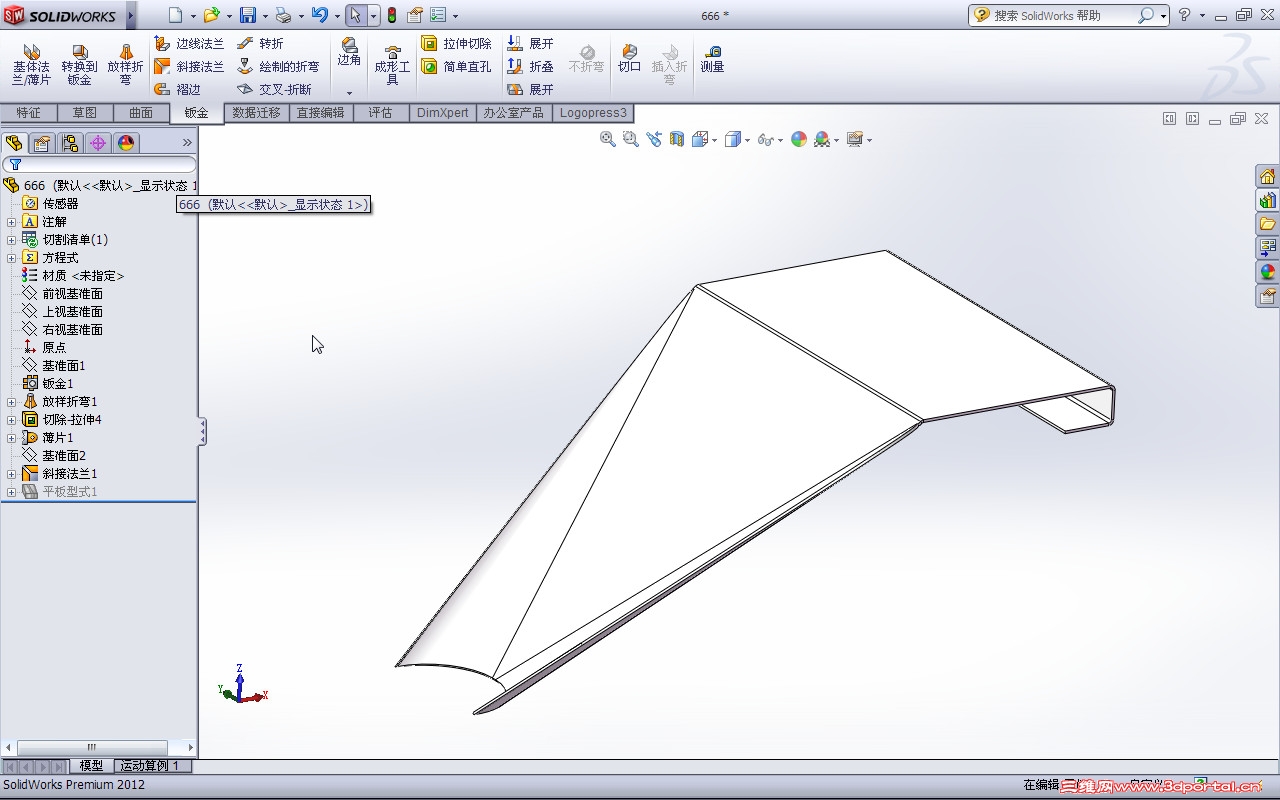Click the Previous View icon
The width and height of the screenshot is (1280, 800).
point(654,140)
